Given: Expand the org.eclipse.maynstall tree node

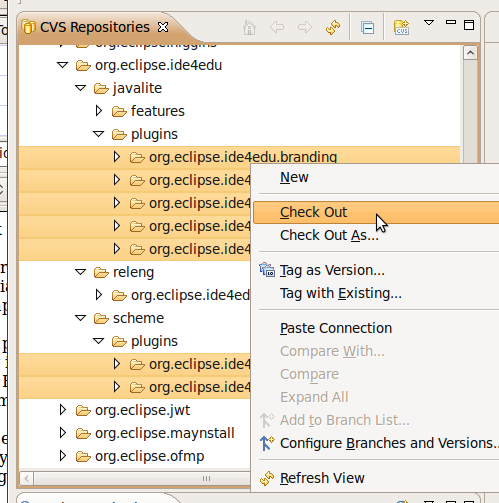Looking at the screenshot, I should (63, 433).
